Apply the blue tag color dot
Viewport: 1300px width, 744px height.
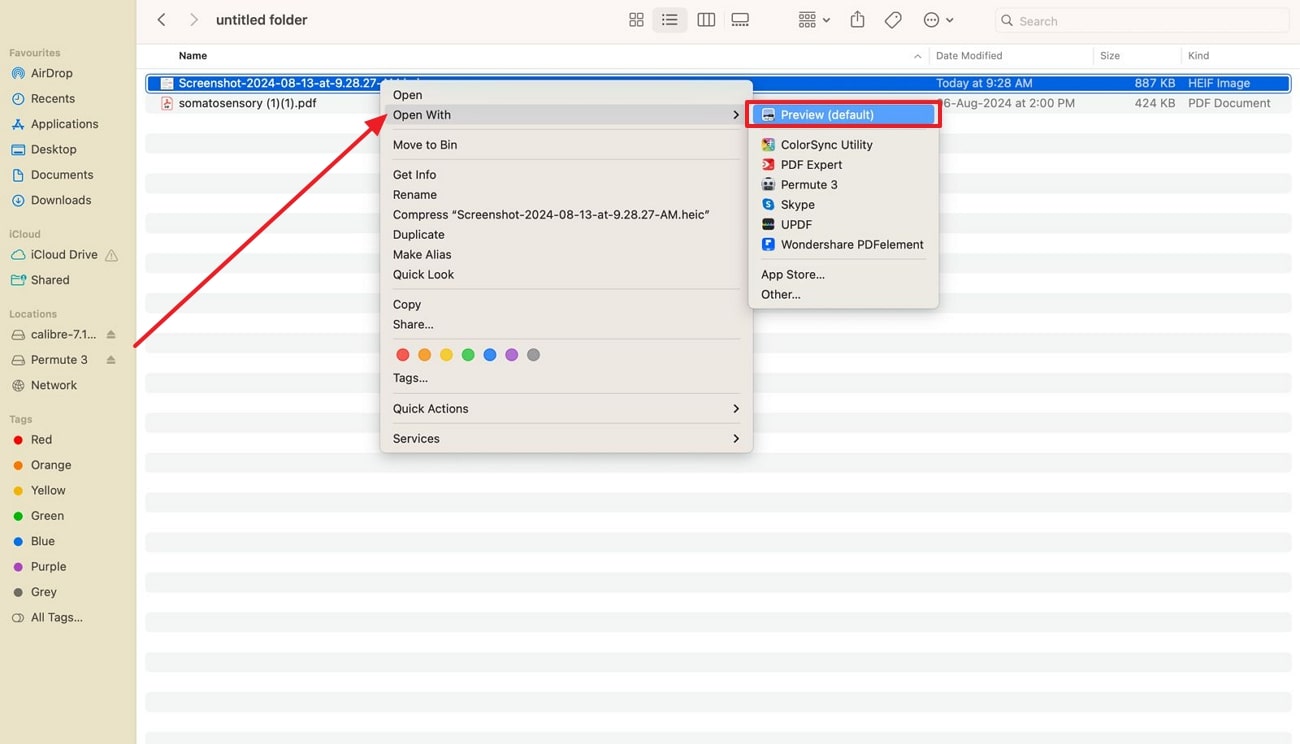[490, 355]
